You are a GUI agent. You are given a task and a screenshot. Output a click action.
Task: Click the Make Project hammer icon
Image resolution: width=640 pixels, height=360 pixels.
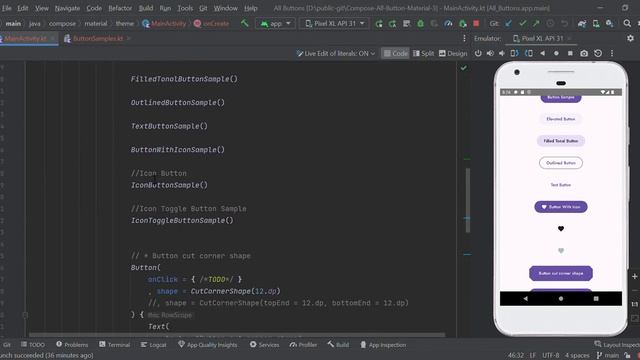click(244, 23)
